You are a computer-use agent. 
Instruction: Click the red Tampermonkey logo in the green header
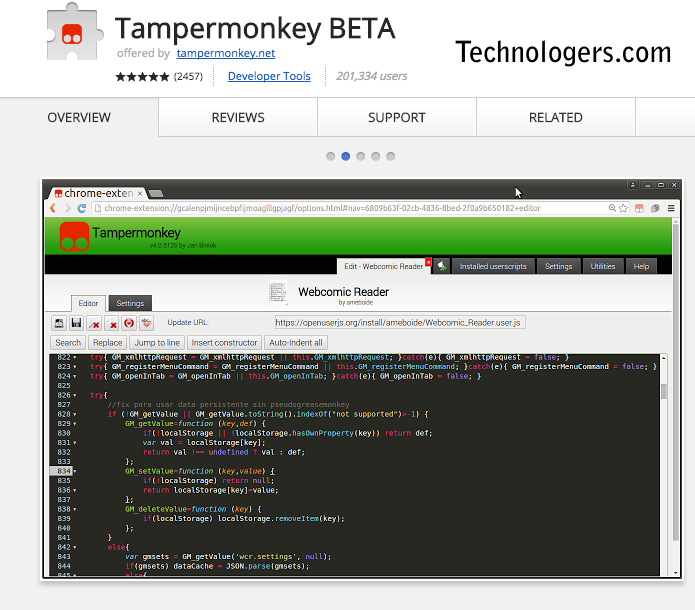click(x=74, y=236)
